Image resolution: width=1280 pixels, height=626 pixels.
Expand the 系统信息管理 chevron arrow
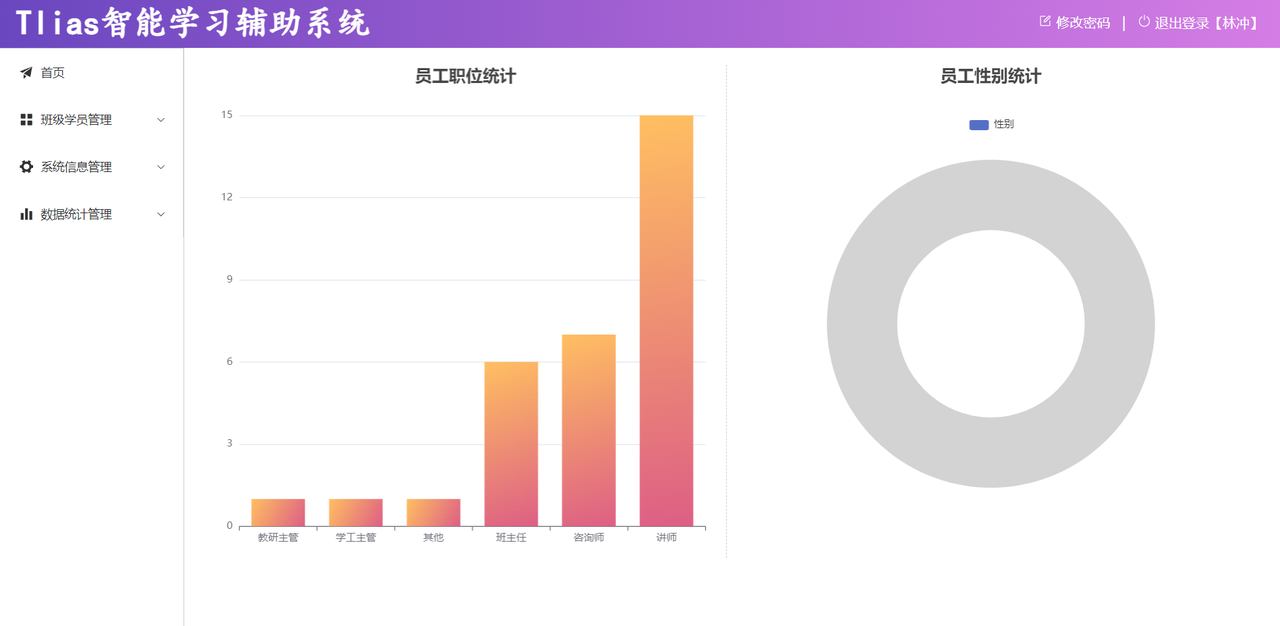[x=161, y=167]
